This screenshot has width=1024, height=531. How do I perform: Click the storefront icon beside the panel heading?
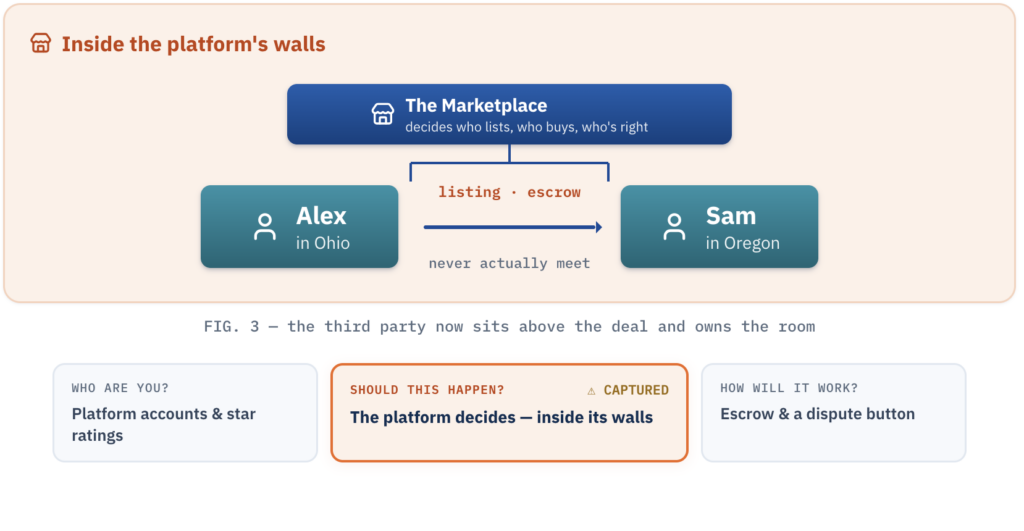pyautogui.click(x=40, y=43)
